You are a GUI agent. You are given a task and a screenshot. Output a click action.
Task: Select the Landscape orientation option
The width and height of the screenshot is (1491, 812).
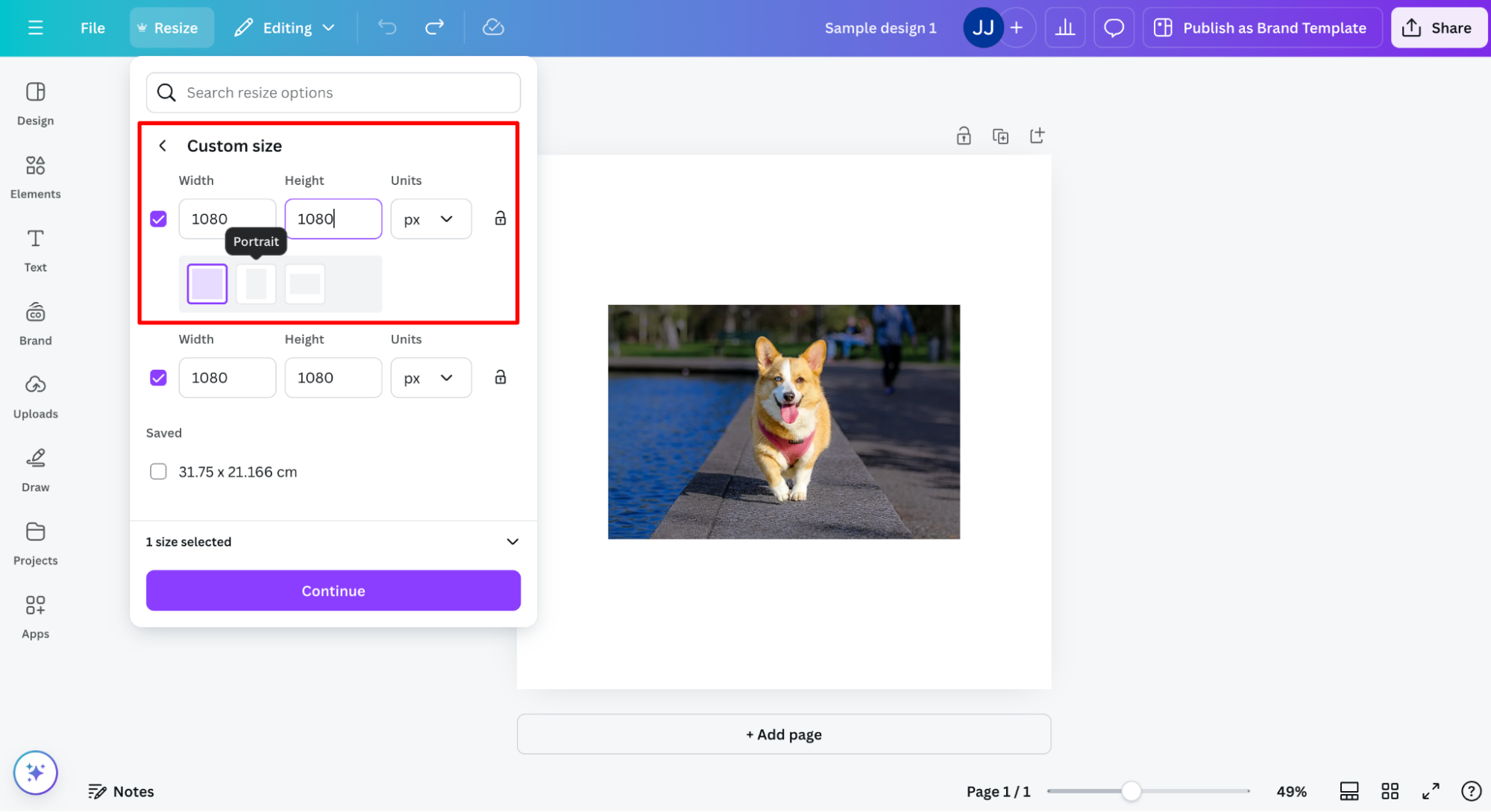[305, 283]
